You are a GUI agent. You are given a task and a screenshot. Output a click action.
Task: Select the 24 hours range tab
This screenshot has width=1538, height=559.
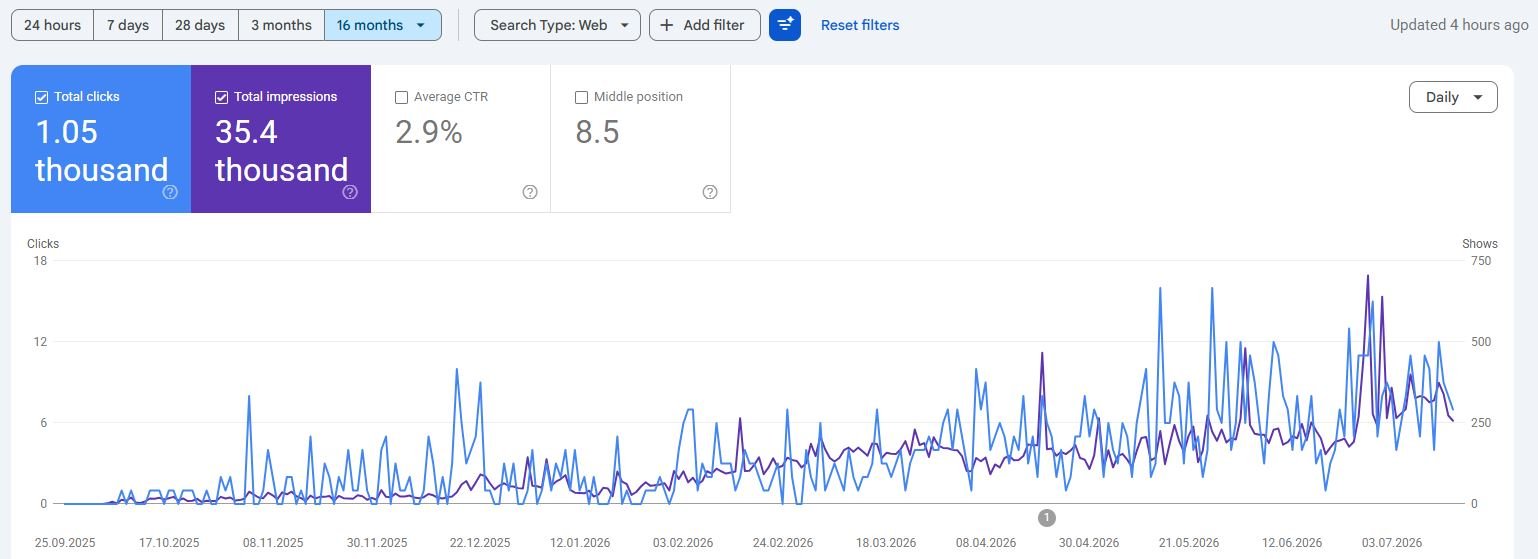(52, 25)
